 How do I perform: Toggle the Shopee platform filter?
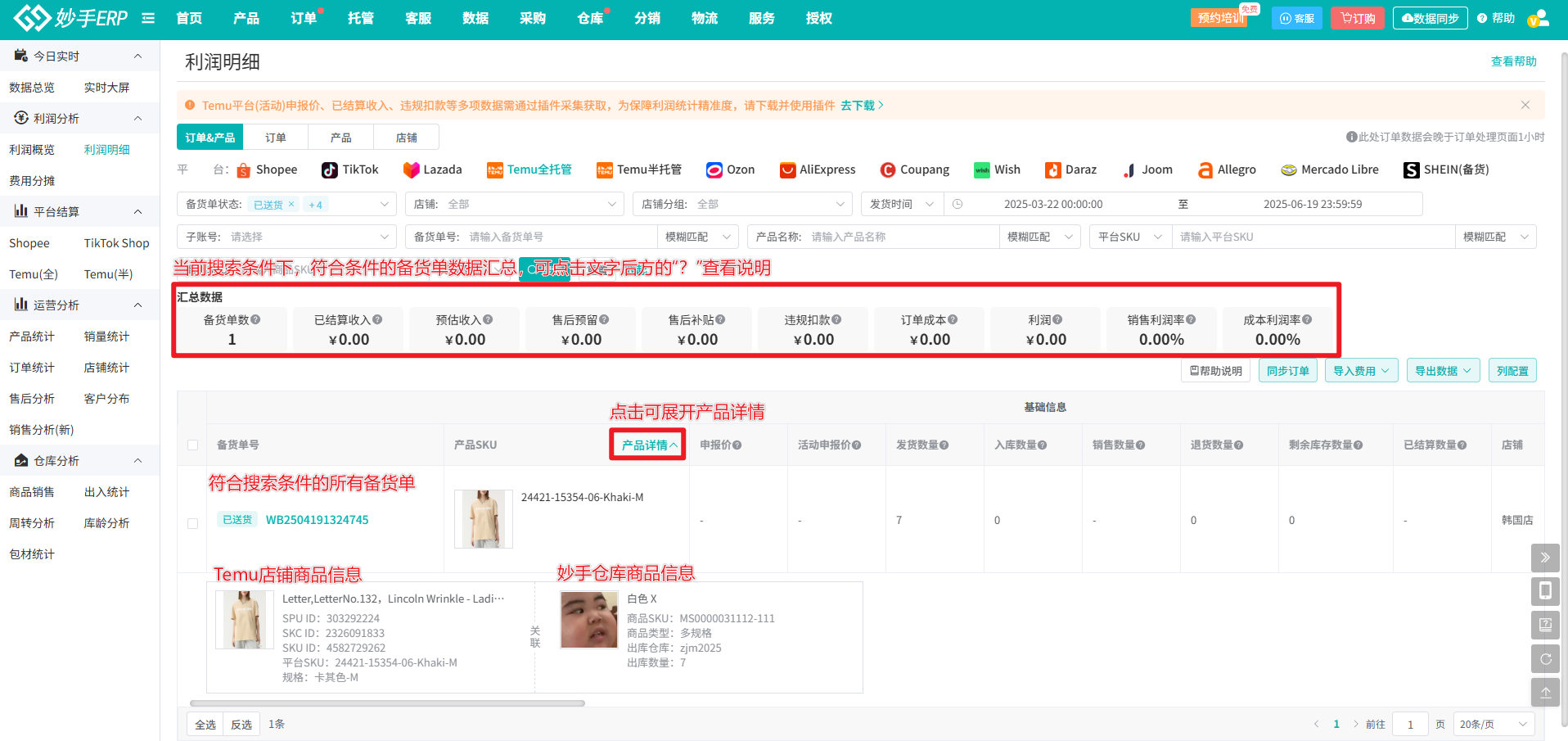[x=268, y=169]
